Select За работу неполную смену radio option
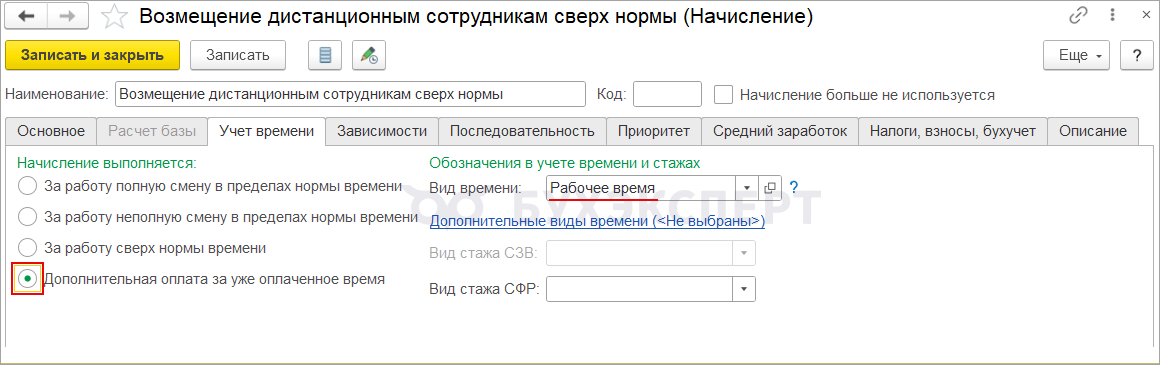This screenshot has width=1160, height=365. (27, 216)
